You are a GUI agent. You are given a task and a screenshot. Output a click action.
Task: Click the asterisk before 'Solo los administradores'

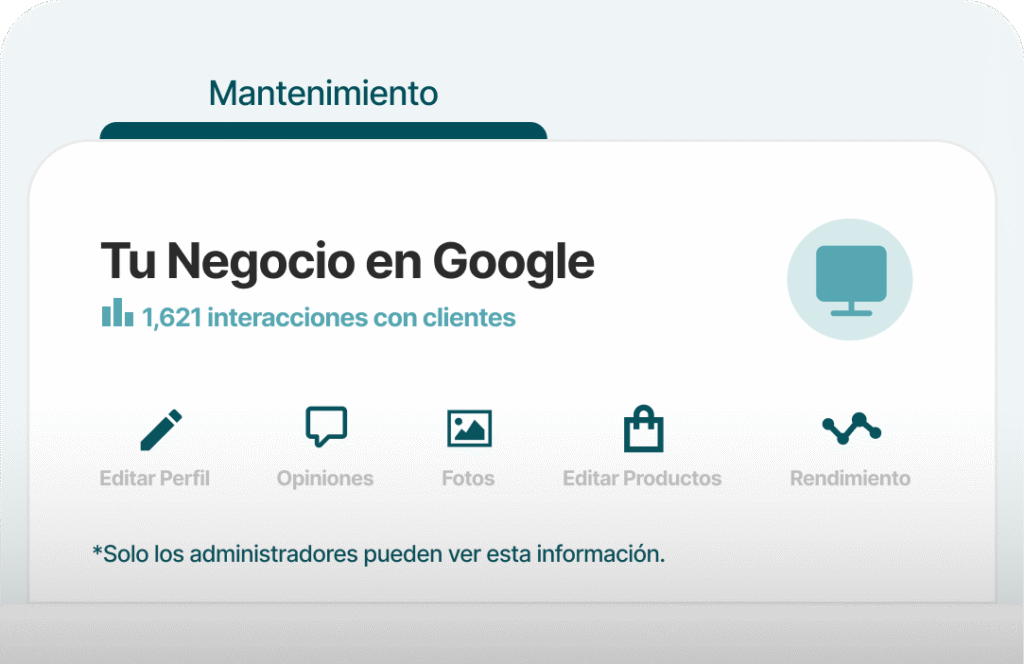(97, 551)
